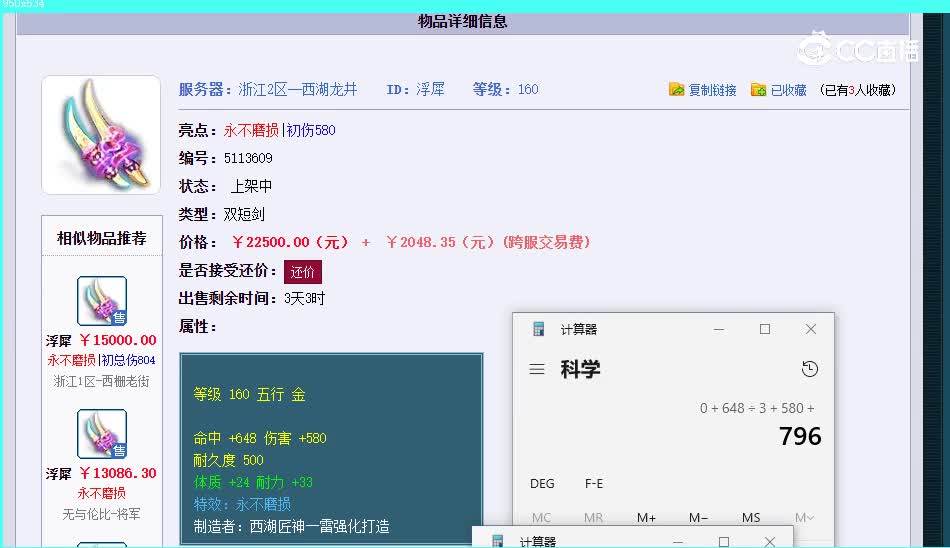Open the large twin daggers item image
Image resolution: width=950 pixels, height=548 pixels.
pos(101,135)
